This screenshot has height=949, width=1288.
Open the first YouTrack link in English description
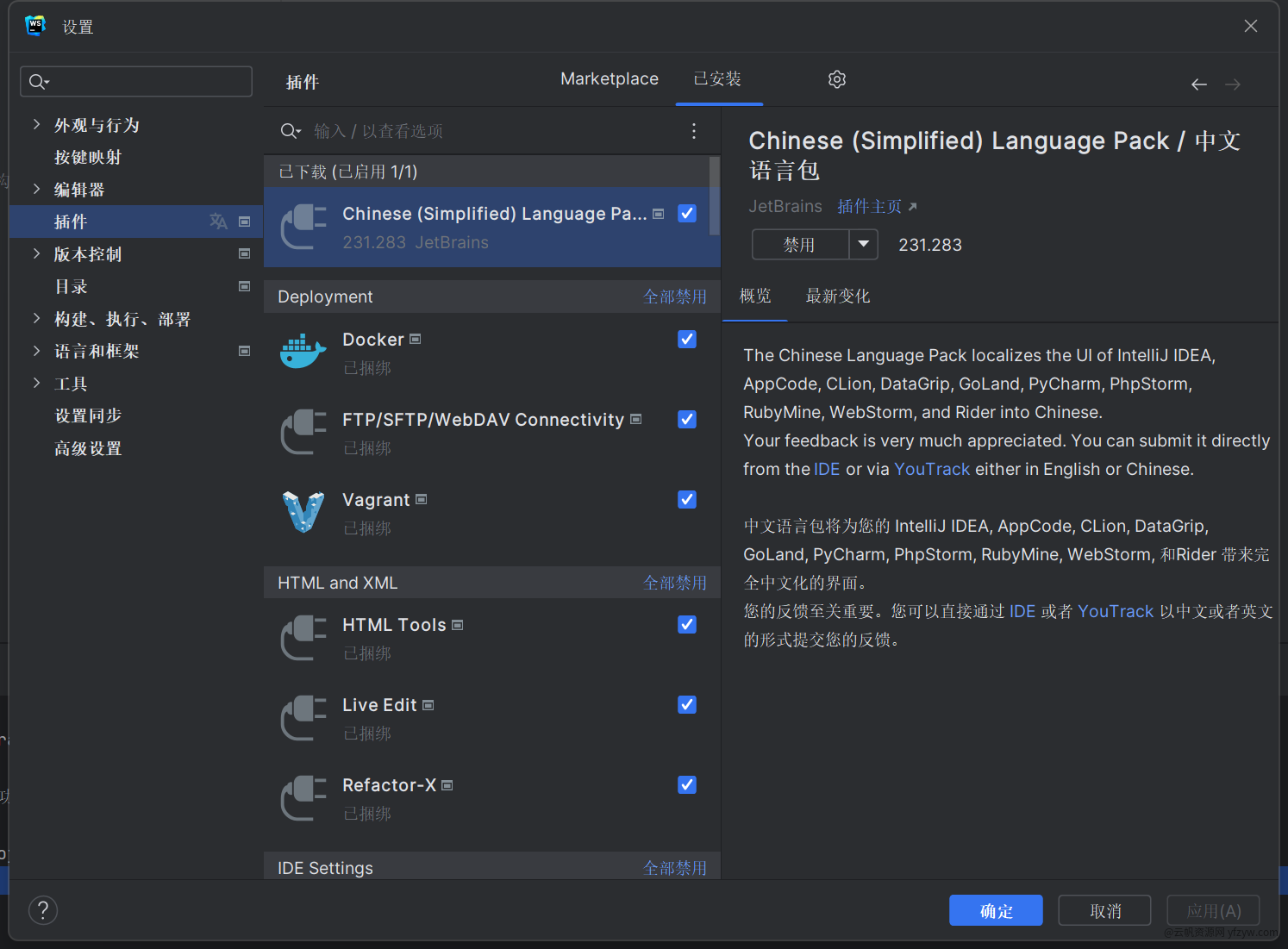932,469
